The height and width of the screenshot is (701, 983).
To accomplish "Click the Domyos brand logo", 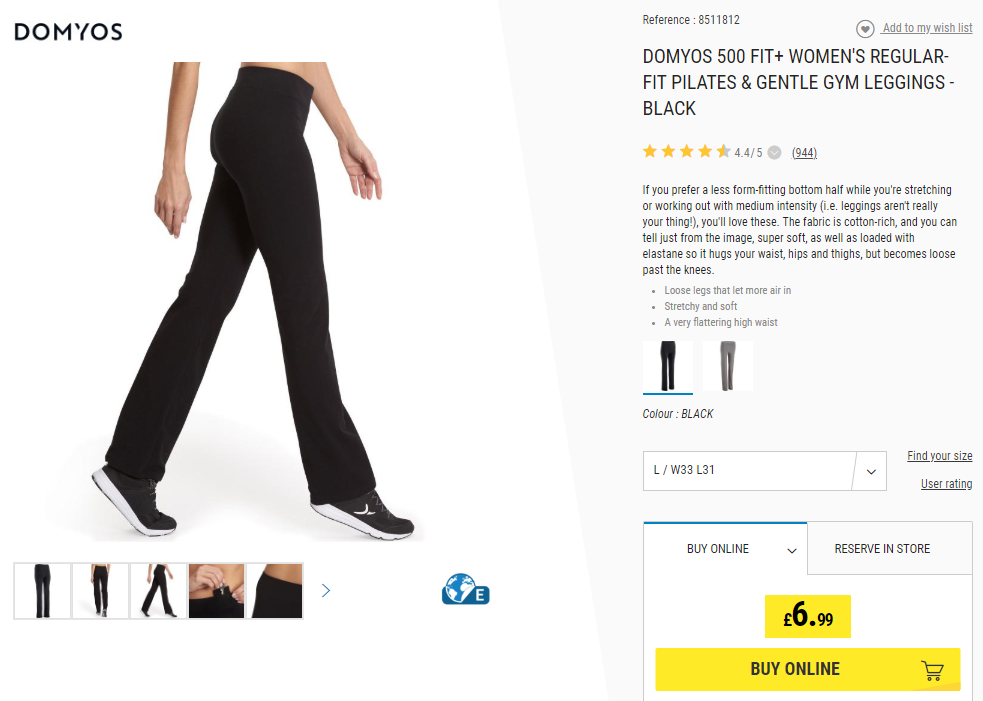I will 68,31.
